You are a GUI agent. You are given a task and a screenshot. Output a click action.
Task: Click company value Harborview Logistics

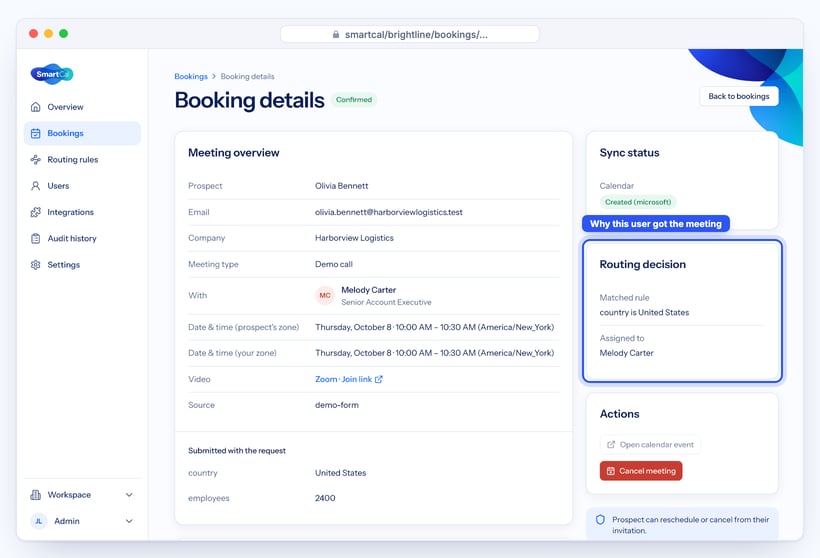(354, 238)
